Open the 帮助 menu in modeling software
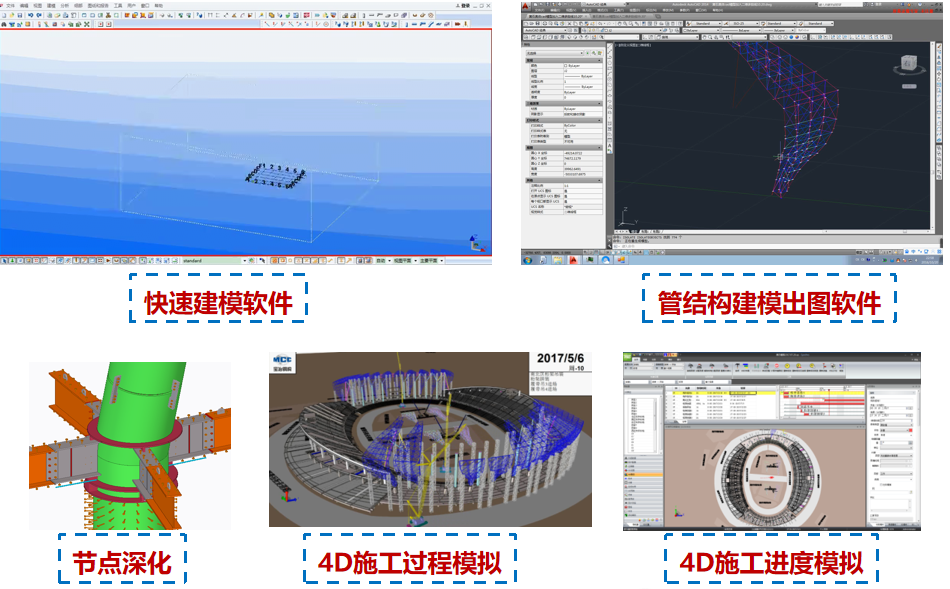Image resolution: width=950 pixels, height=589 pixels. click(159, 6)
